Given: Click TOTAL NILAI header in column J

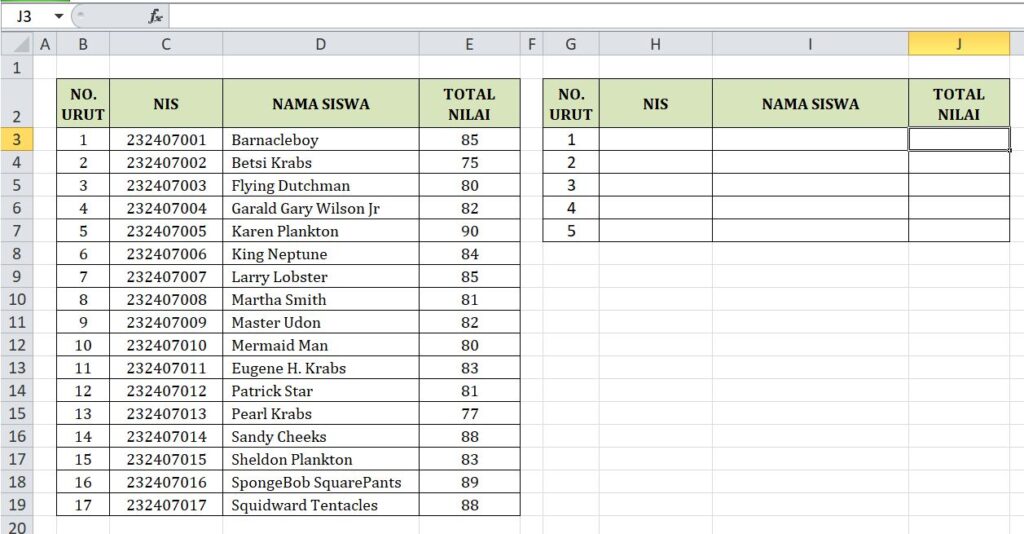Looking at the screenshot, I should [959, 103].
